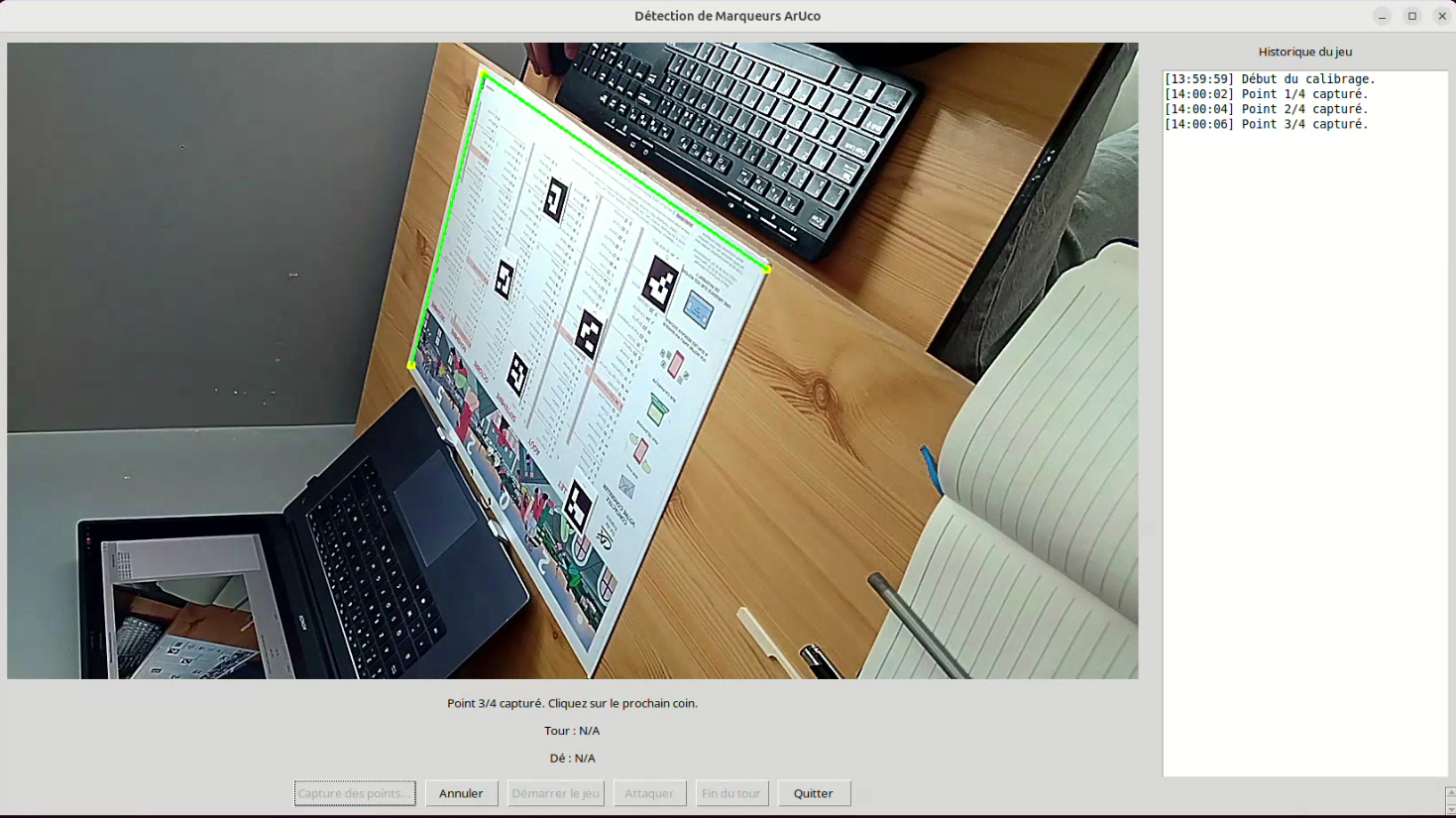Click the Attaquer button
The image size is (1456, 818).
pos(649,793)
